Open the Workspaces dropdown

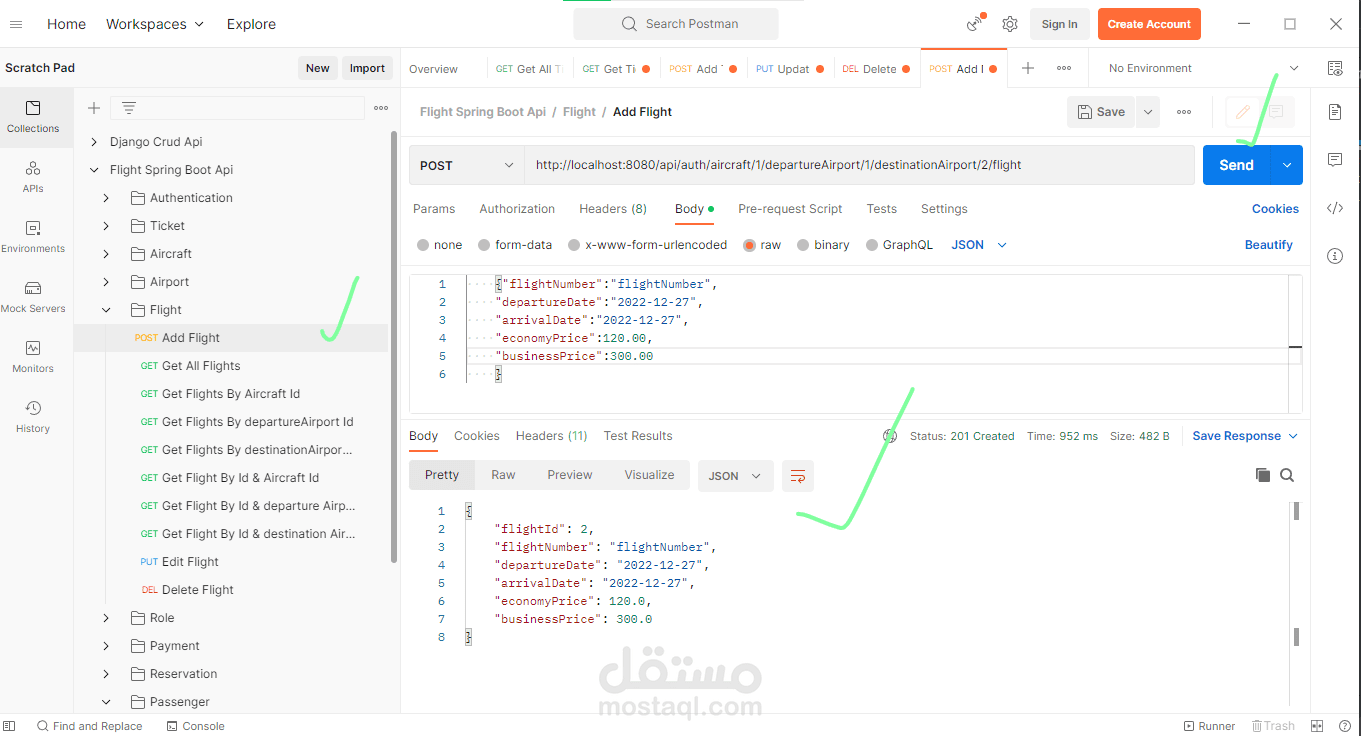coord(155,24)
